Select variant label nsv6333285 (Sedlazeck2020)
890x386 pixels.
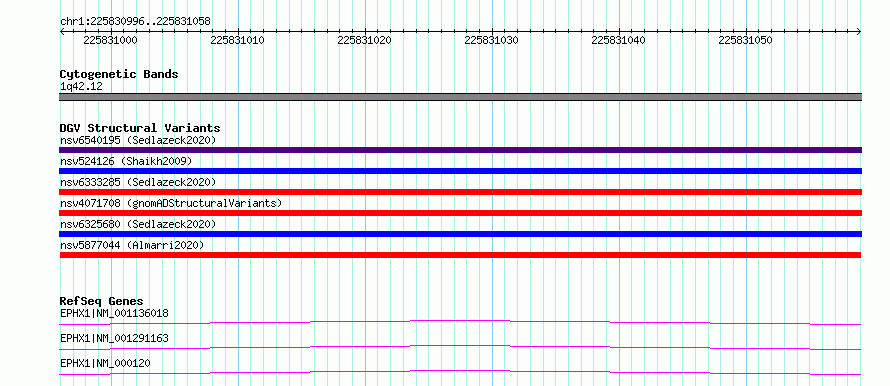(138, 182)
